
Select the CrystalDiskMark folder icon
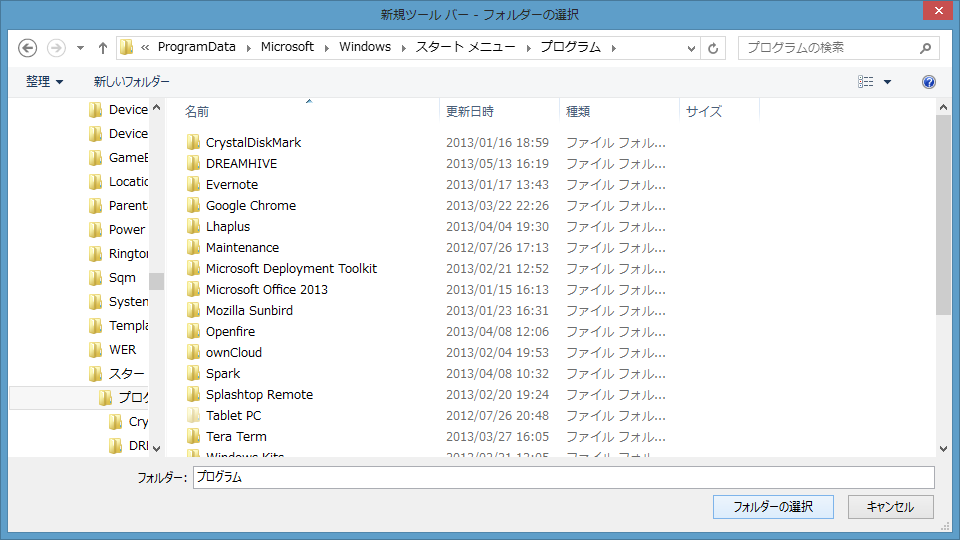(193, 142)
